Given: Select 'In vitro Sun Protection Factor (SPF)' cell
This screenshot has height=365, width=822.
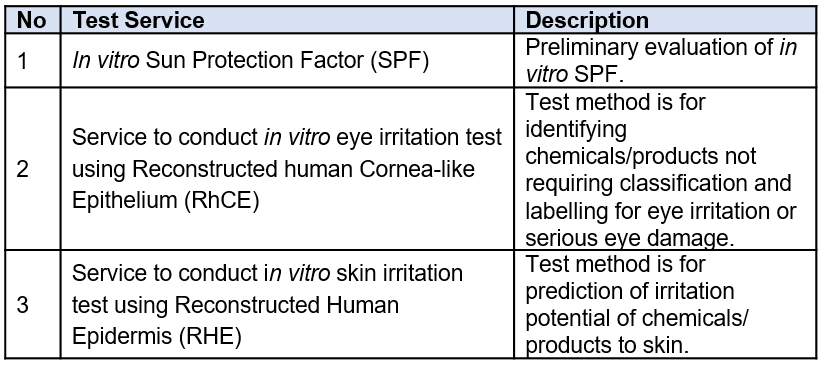Looking at the screenshot, I should 287,60.
